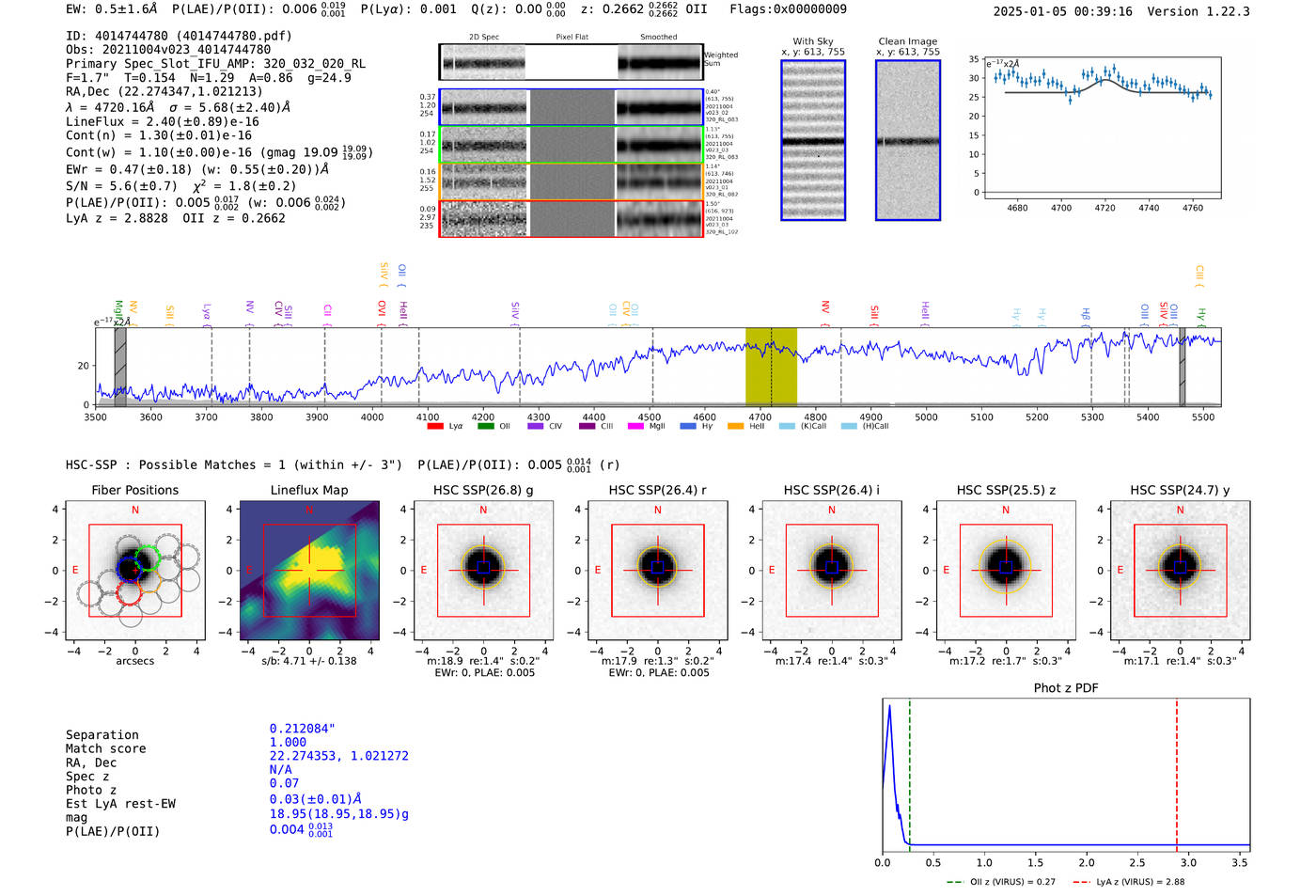This screenshot has height=896, width=1316.
Task: Click the Flags:0x00000009 text
Action: click(788, 9)
